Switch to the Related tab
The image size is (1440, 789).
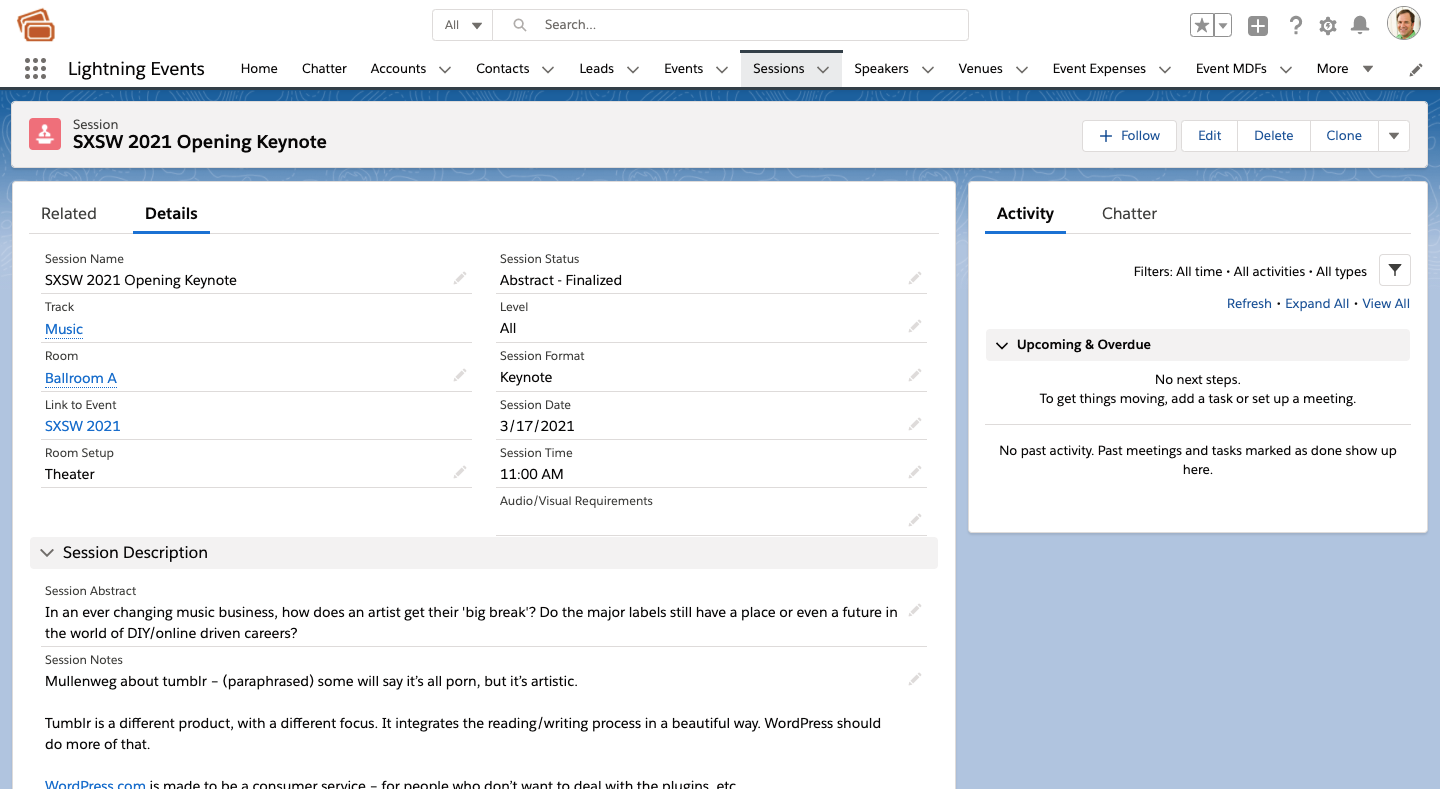pos(69,213)
